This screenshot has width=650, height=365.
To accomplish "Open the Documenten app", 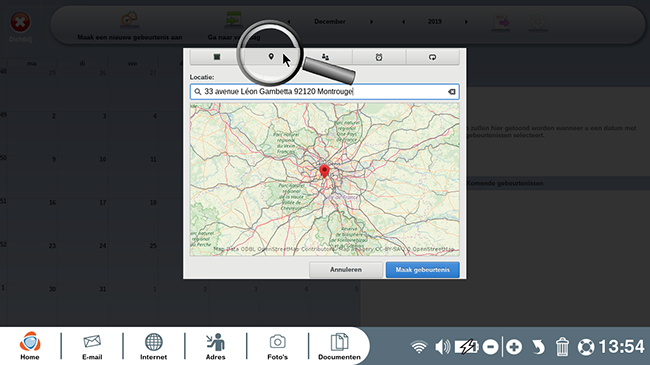I will coord(340,346).
